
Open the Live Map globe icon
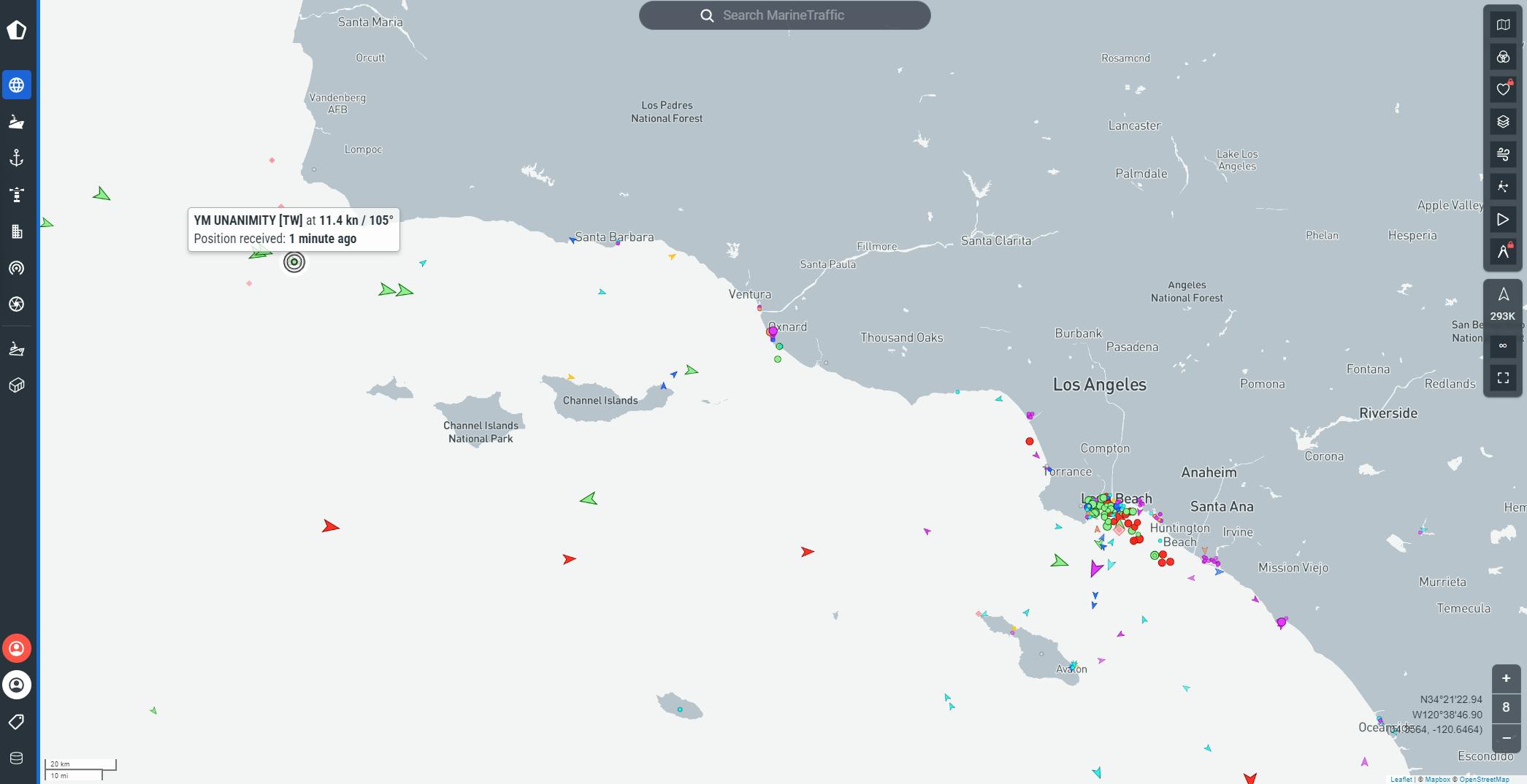(16, 85)
